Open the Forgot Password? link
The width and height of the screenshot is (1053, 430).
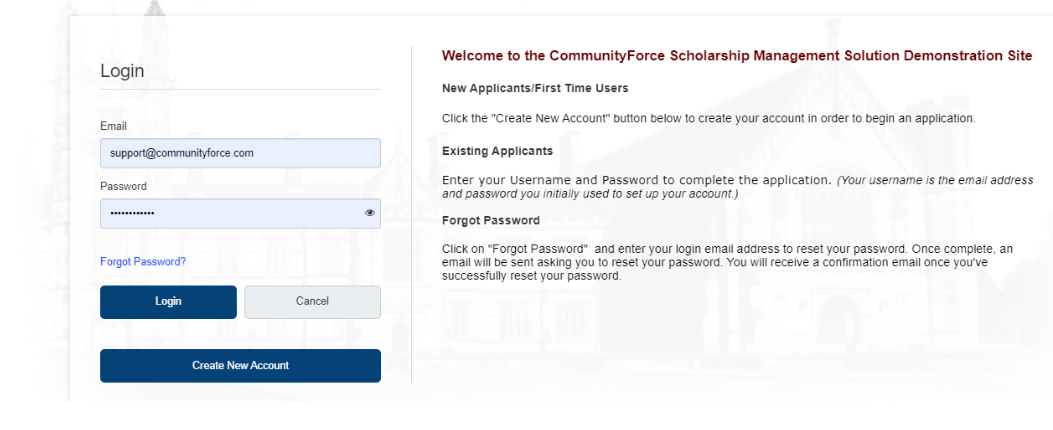[x=143, y=261]
